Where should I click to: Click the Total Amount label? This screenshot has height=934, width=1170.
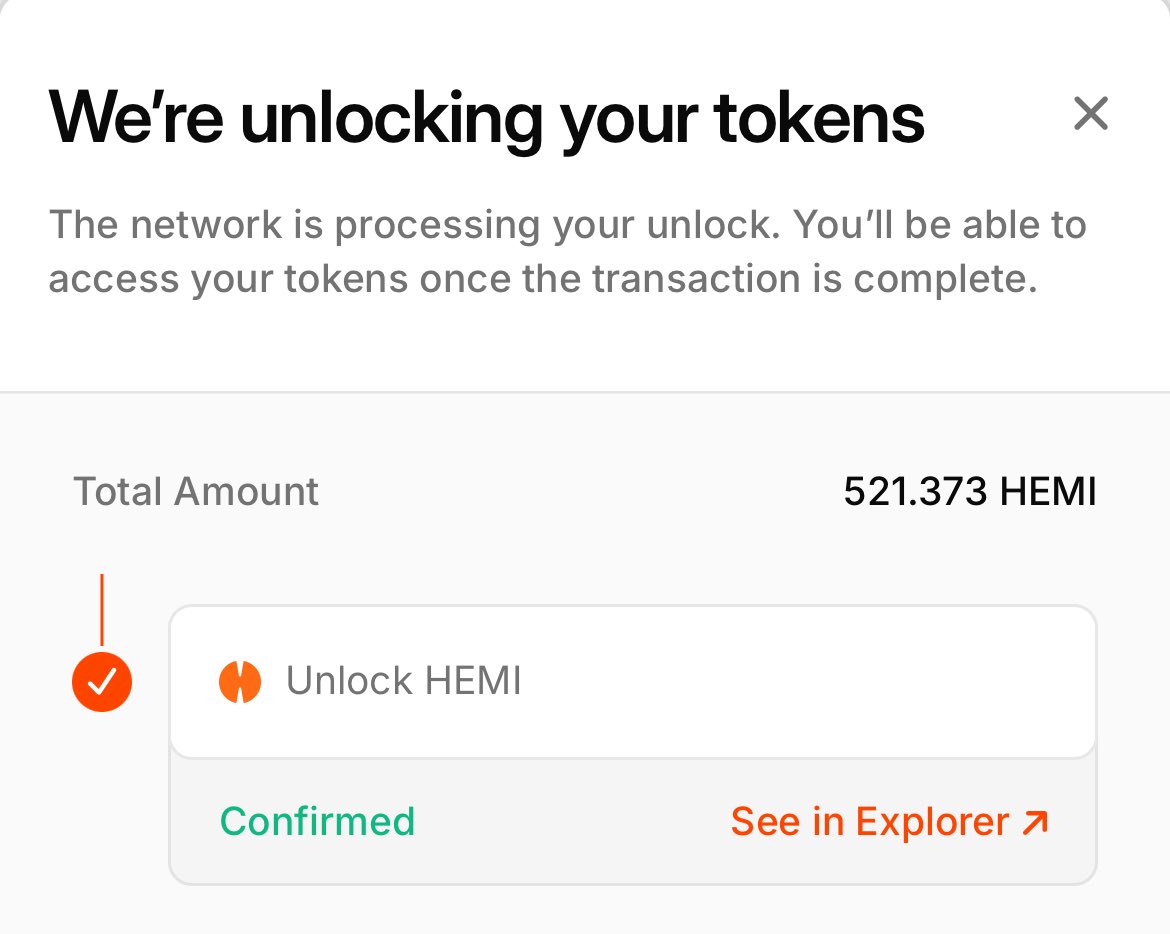(196, 492)
